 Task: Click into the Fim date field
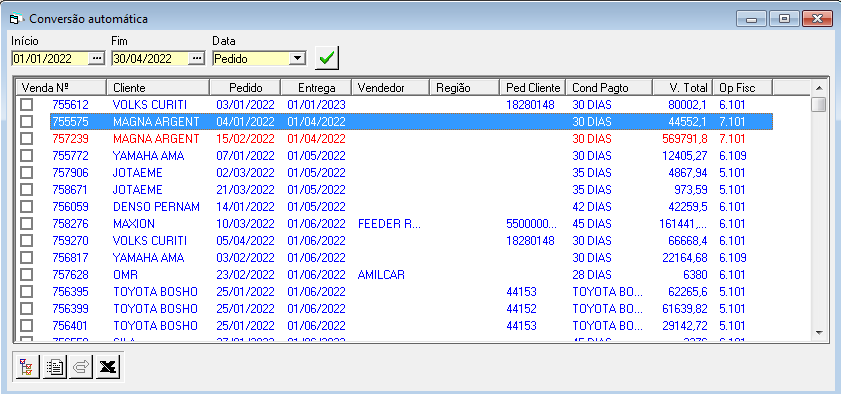[150, 59]
